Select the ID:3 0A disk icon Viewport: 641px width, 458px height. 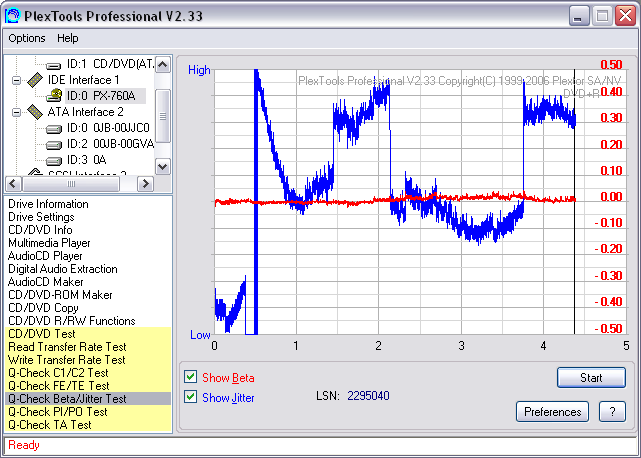click(x=54, y=161)
